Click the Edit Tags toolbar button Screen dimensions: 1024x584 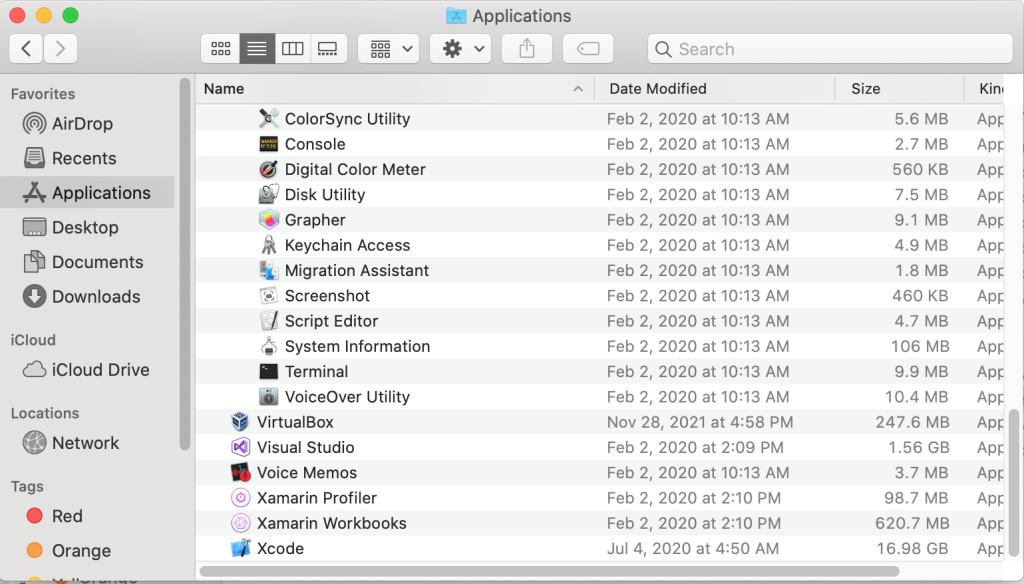pos(588,48)
